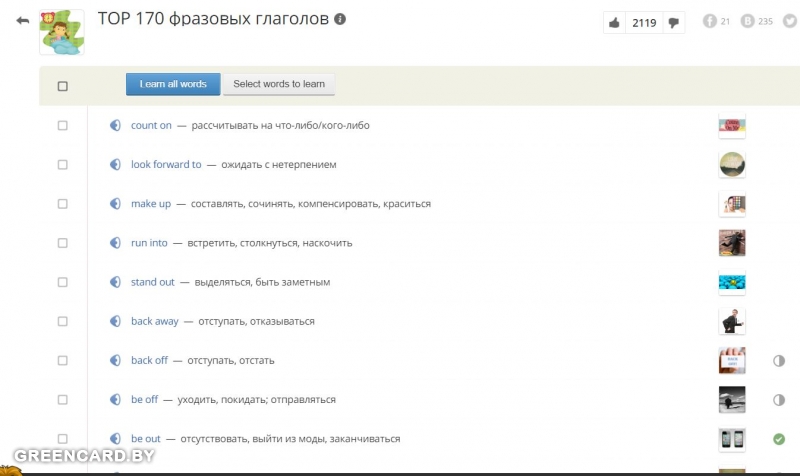Play pronunciation of 'back away'
The image size is (800, 476).
(x=115, y=321)
